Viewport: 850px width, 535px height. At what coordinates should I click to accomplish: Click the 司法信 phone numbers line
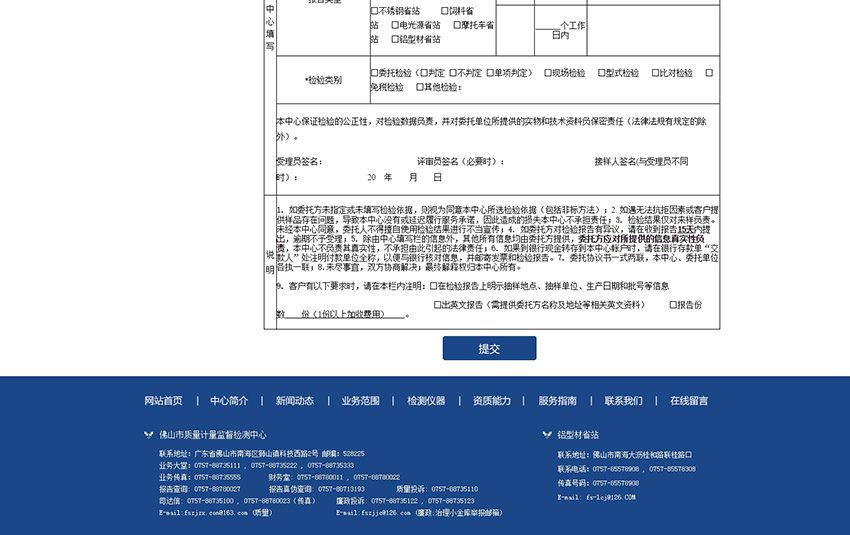pos(237,501)
